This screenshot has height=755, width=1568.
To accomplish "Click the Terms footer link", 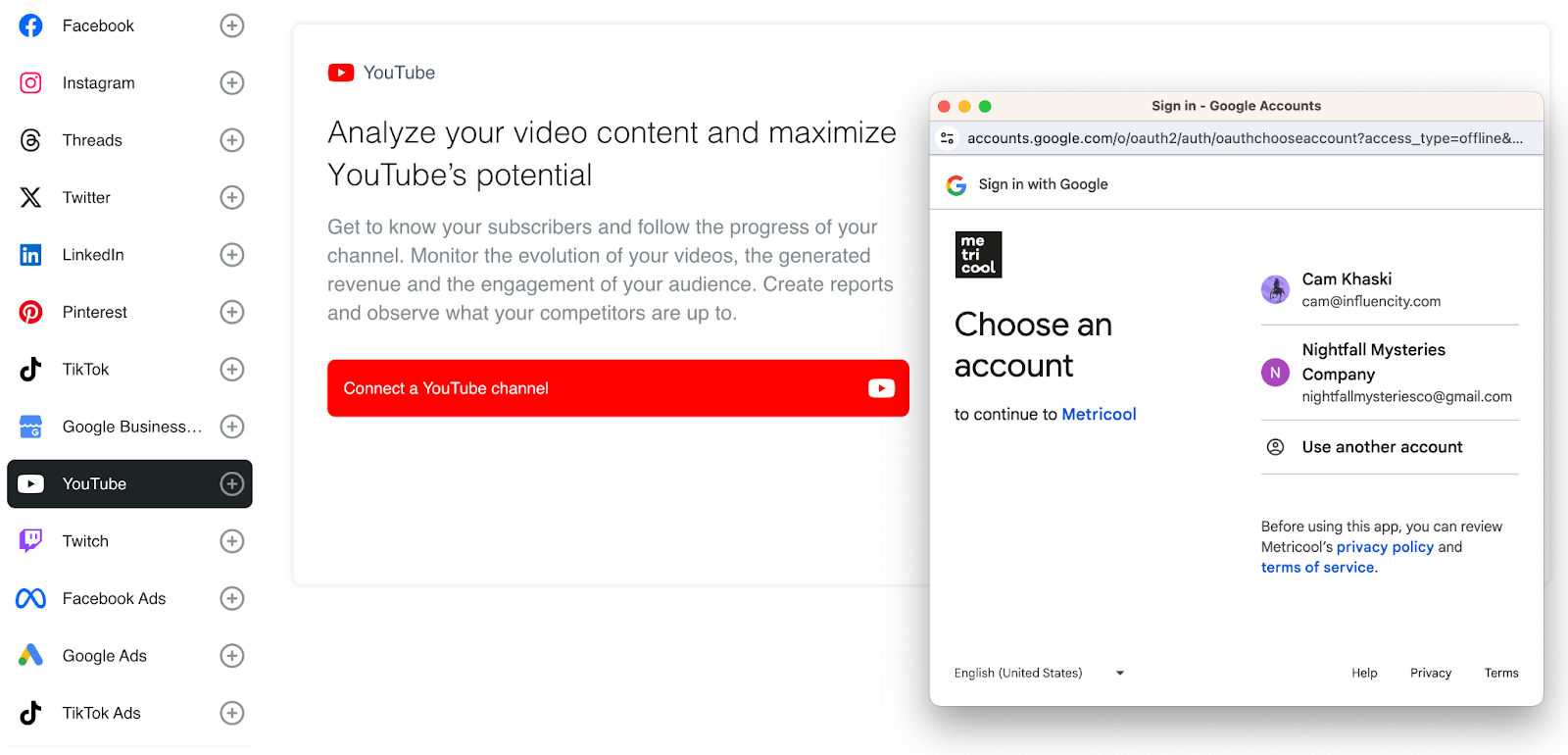I will click(x=1501, y=673).
